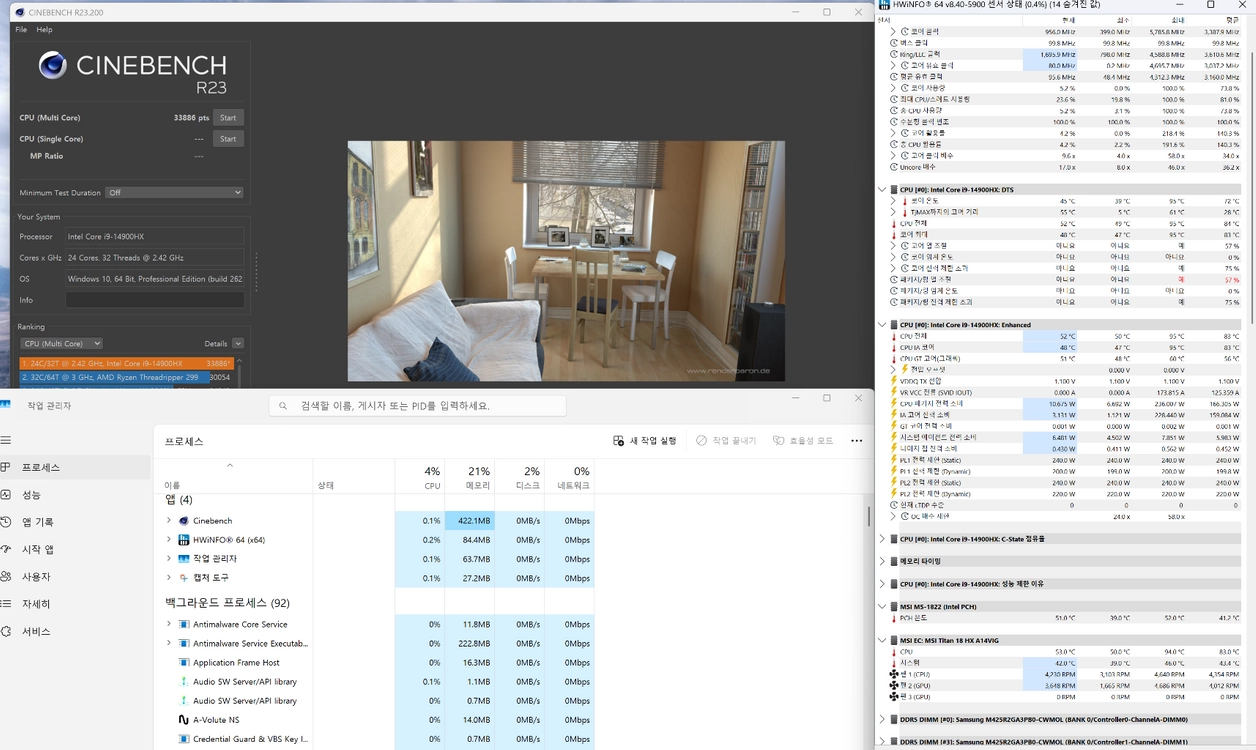
Task: Open the Performance page icon in sidebar
Action: (5, 495)
